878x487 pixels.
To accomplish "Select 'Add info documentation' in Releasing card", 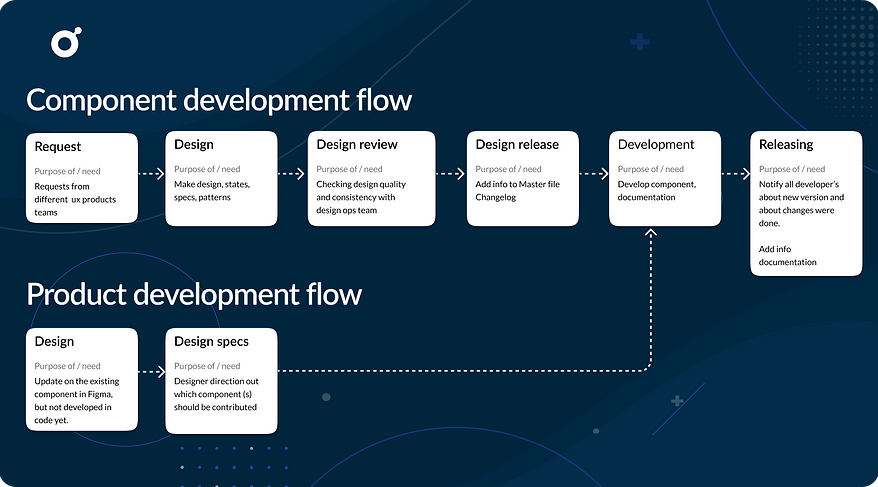I will [x=787, y=256].
